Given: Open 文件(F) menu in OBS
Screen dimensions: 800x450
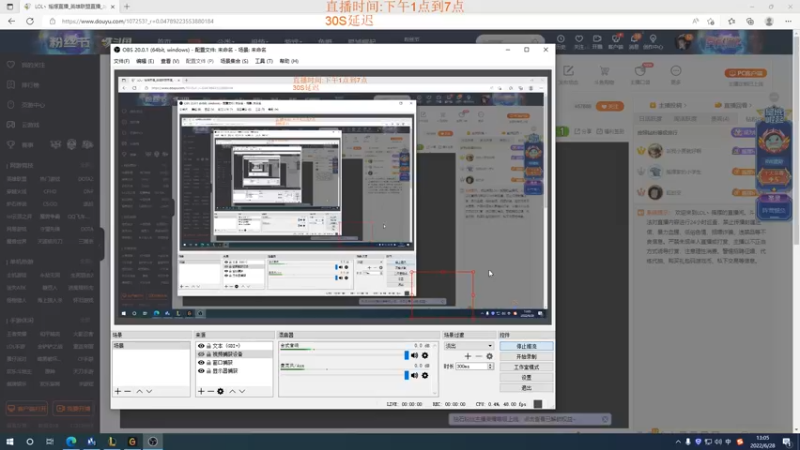Looking at the screenshot, I should point(121,61).
